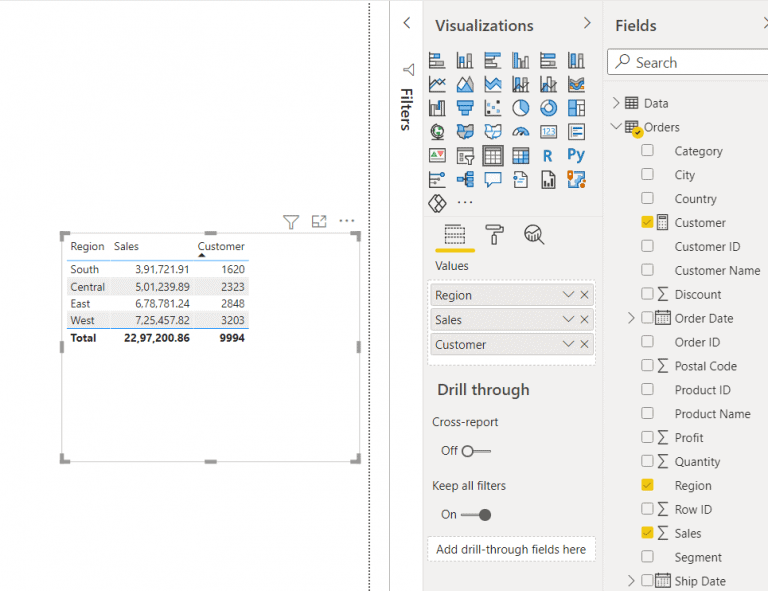Click the focus mode icon above table

[x=319, y=221]
